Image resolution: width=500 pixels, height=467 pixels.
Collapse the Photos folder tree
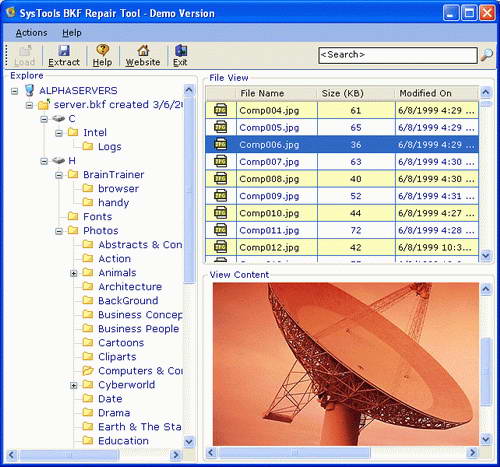click(59, 231)
